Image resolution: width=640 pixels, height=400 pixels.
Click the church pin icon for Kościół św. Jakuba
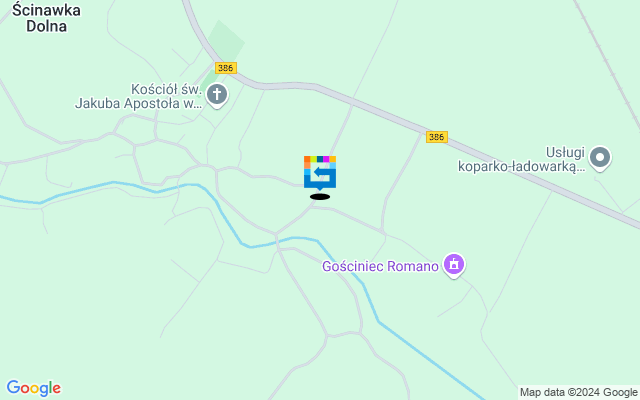click(217, 96)
